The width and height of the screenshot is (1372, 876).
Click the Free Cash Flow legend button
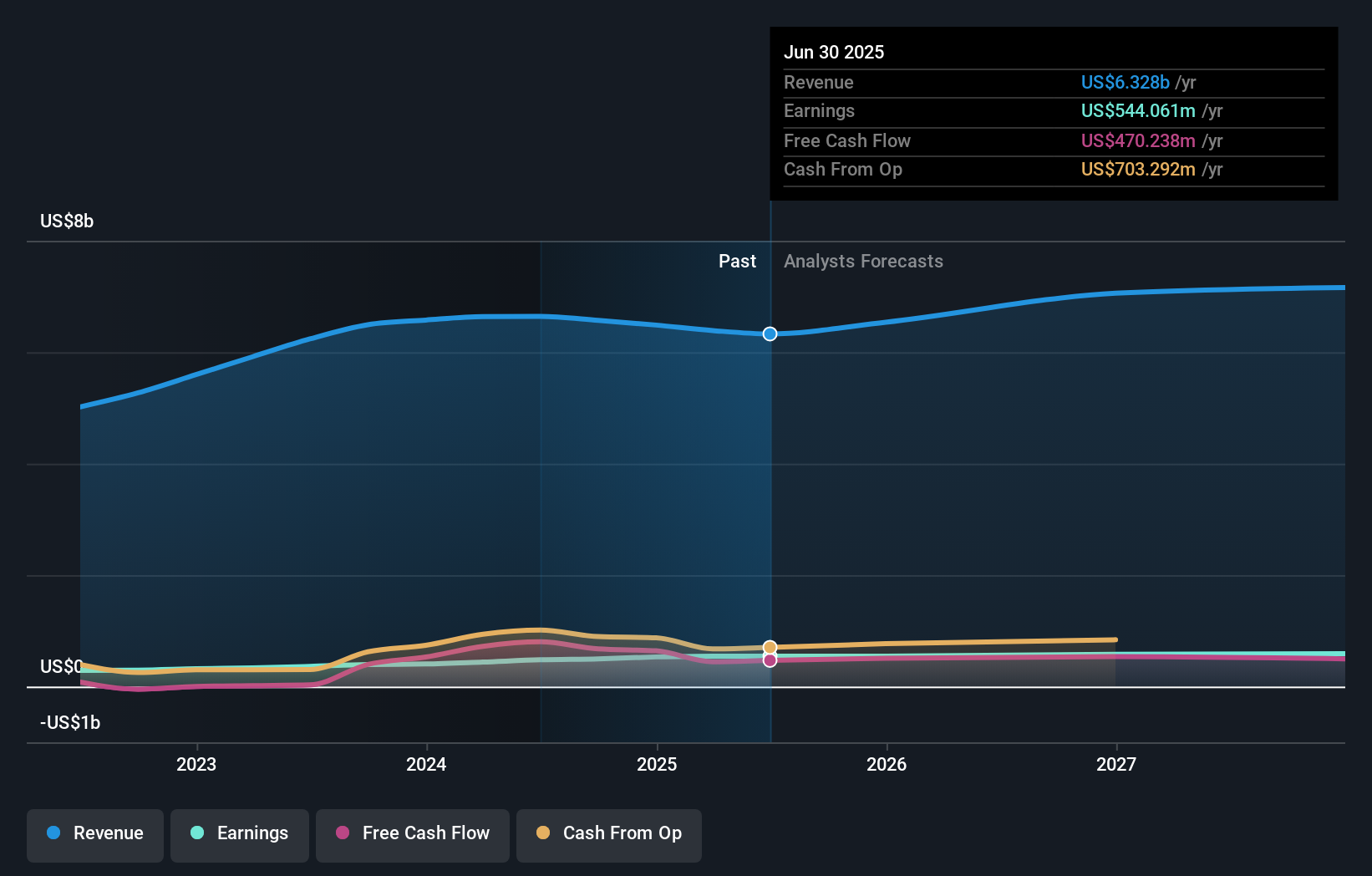pyautogui.click(x=412, y=835)
